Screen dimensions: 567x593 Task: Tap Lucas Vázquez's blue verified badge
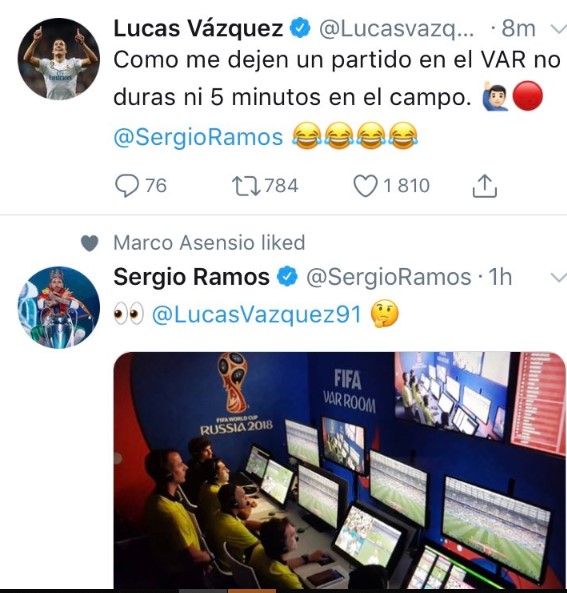coord(300,29)
